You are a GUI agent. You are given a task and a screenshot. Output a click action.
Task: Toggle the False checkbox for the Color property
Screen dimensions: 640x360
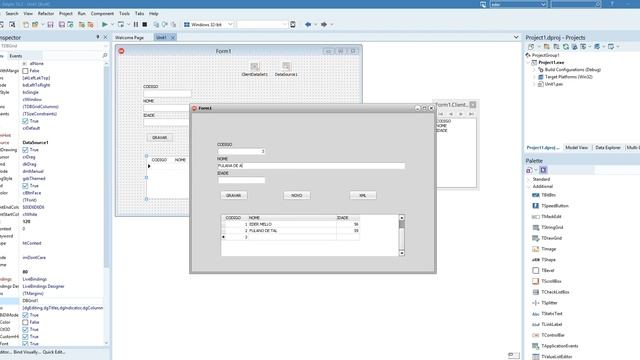[x=25, y=322]
